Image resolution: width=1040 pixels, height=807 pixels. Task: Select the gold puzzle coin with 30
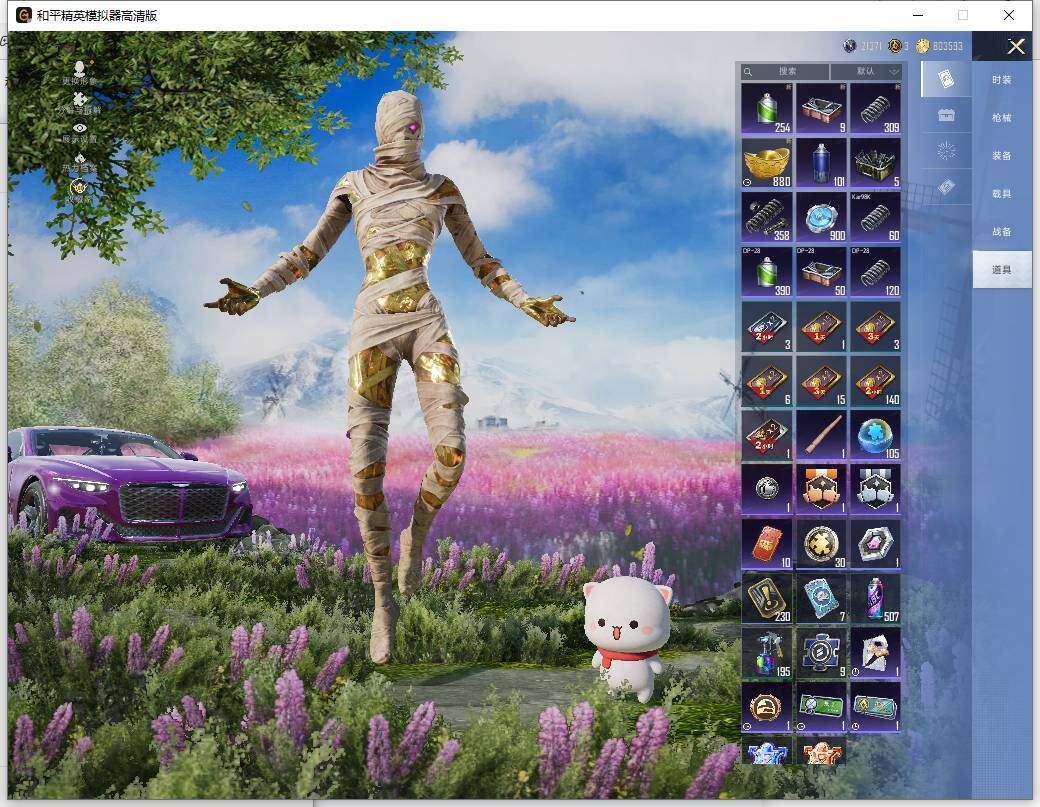click(x=821, y=544)
